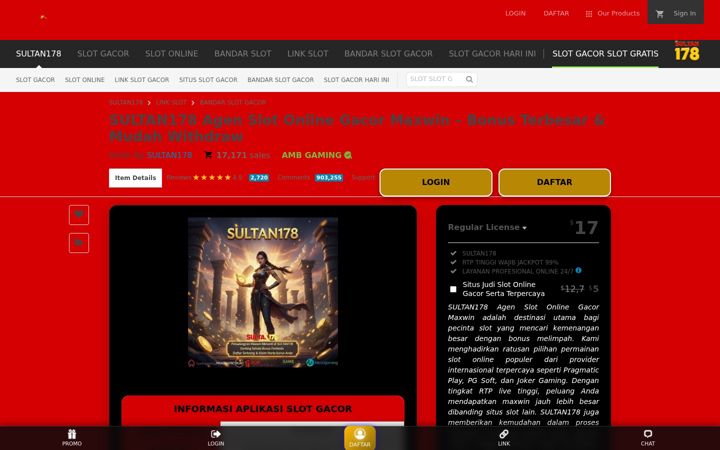The width and height of the screenshot is (720, 450).
Task: Open LINK SLOT main navigation item
Action: coord(308,54)
